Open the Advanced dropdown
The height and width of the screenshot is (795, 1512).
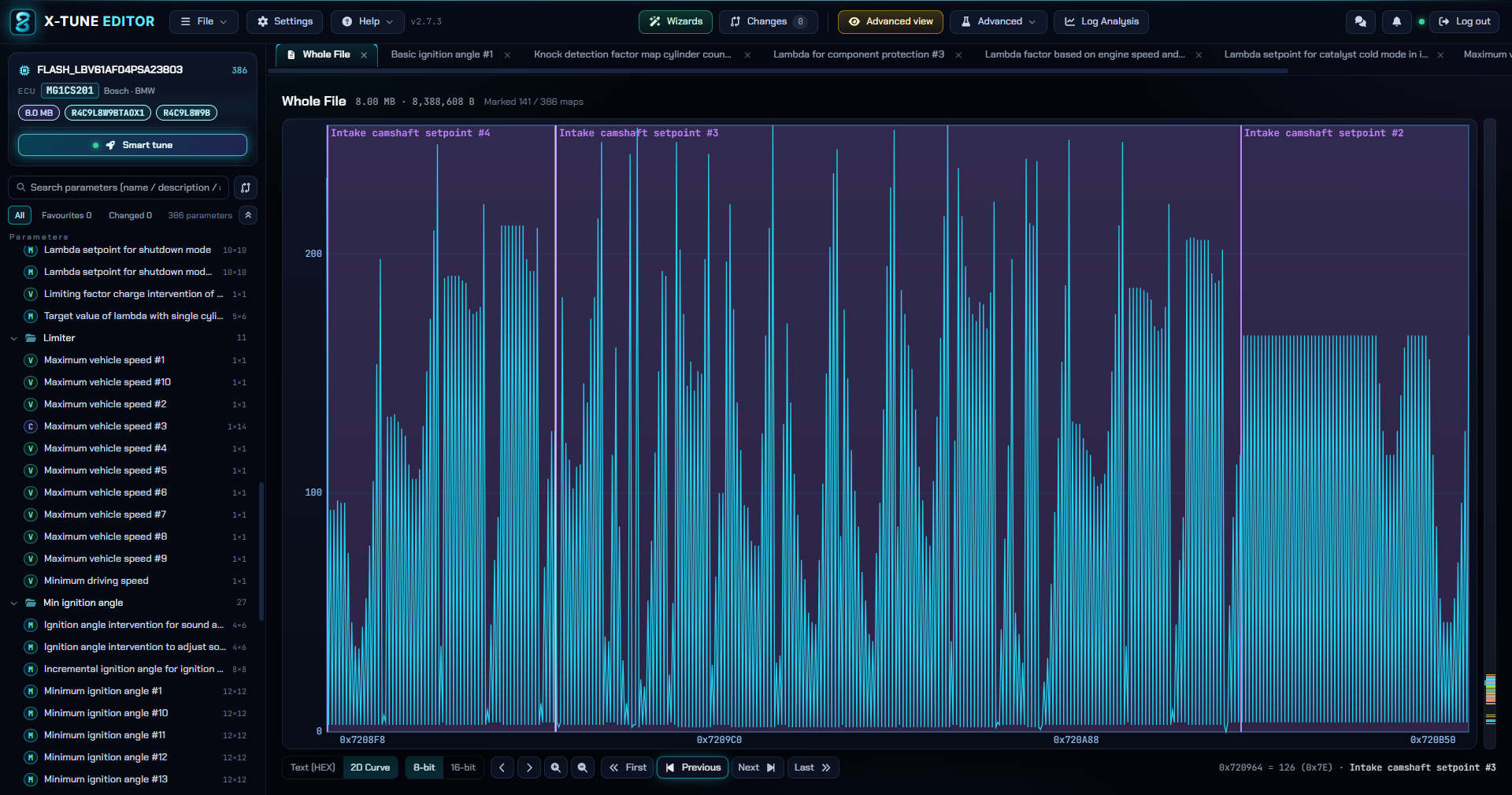click(999, 21)
